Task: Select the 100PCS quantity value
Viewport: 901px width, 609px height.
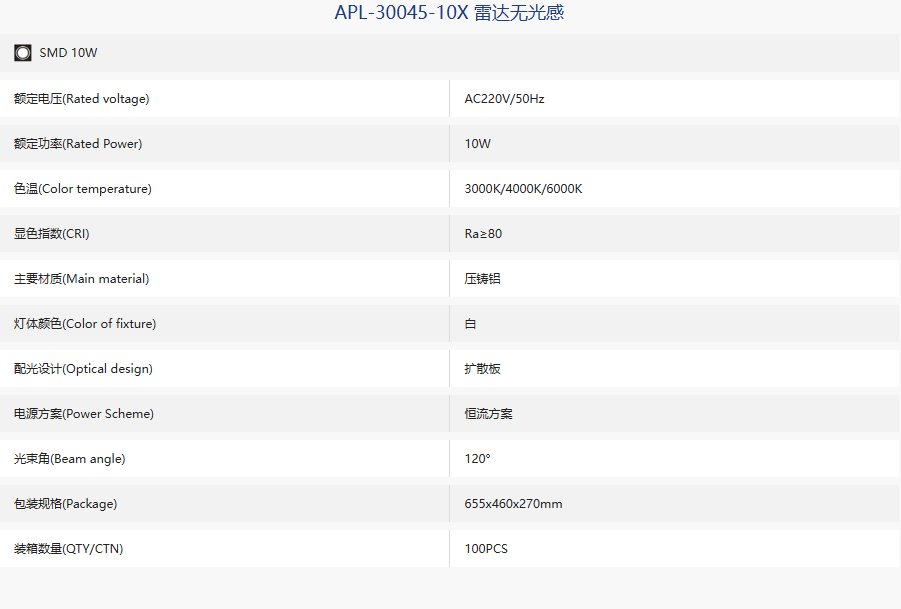Action: coord(486,549)
